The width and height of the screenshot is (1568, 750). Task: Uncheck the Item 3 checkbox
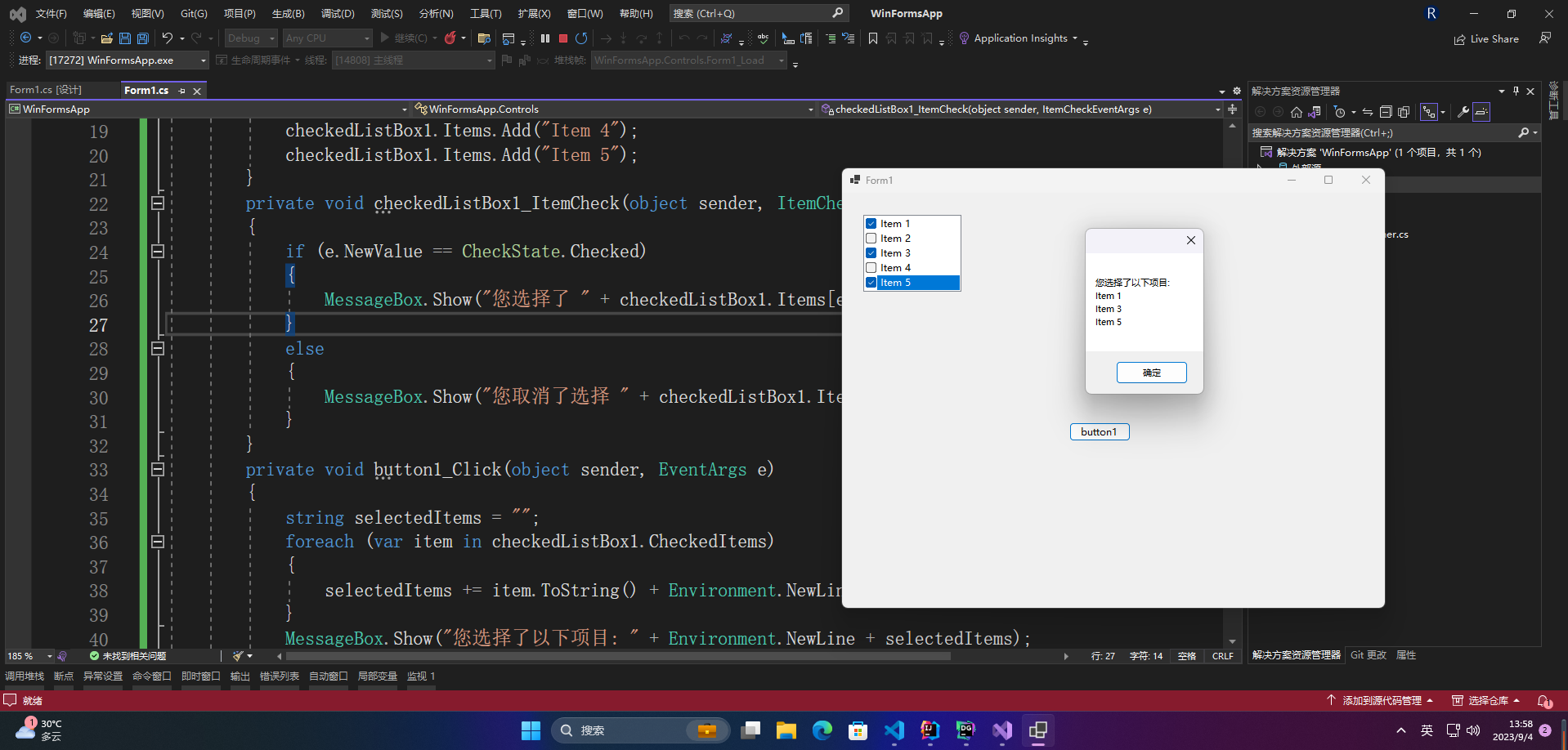(871, 253)
